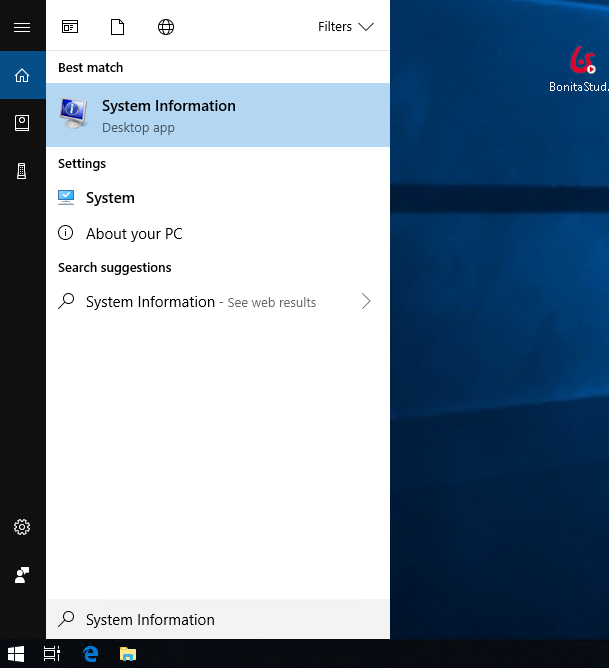This screenshot has width=609, height=668.
Task: Open File Explorer from taskbar
Action: click(128, 654)
